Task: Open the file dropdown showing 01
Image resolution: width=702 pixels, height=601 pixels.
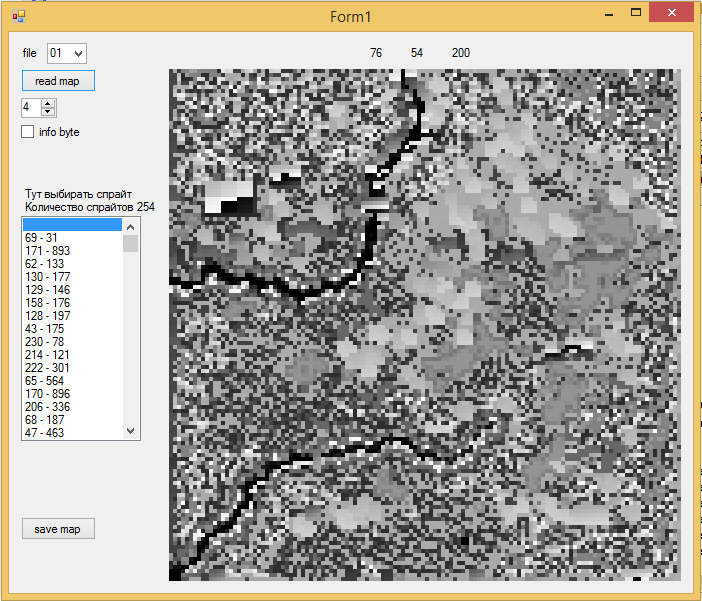Action: point(68,53)
